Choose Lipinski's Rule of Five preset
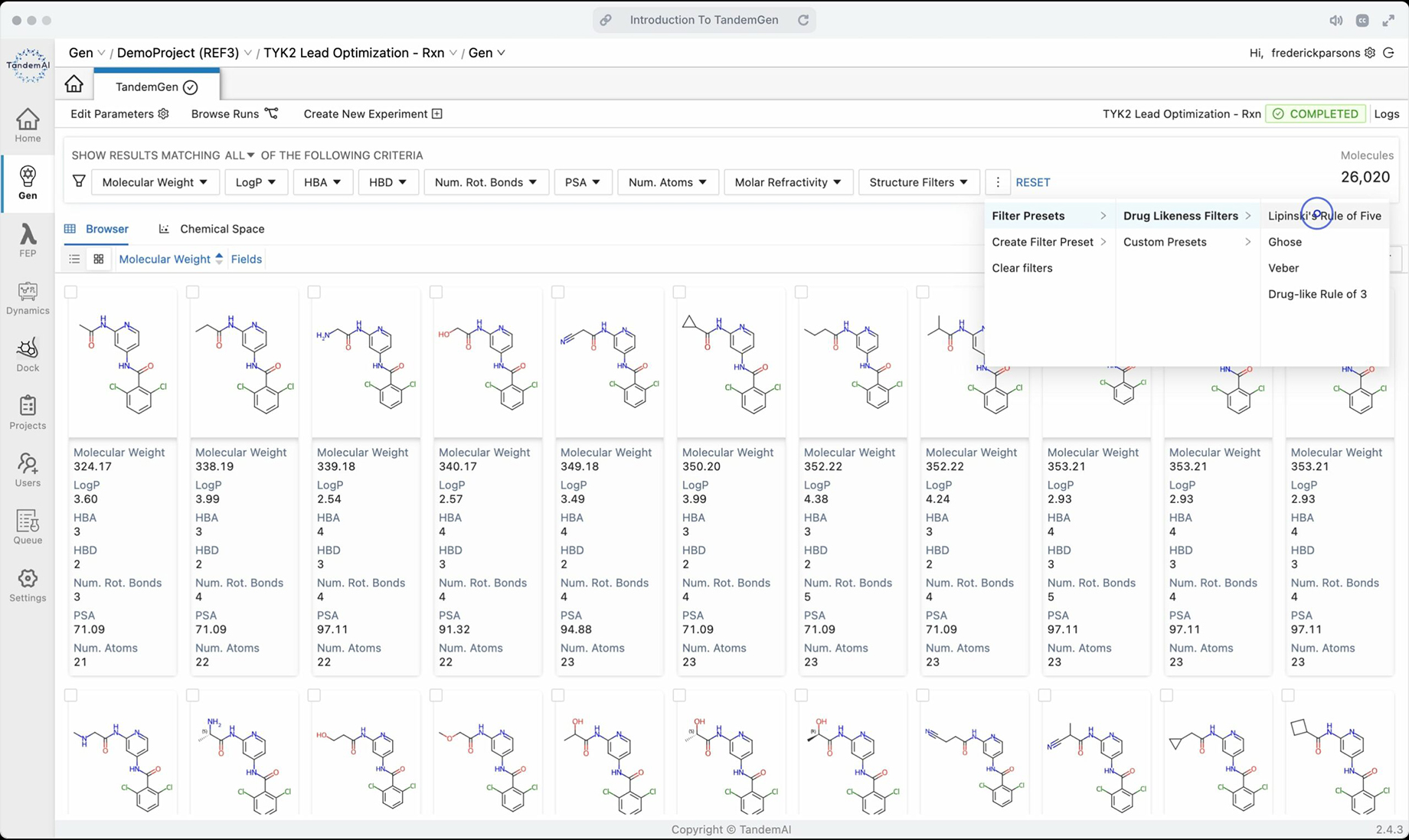Viewport: 1409px width, 840px height. point(1324,216)
